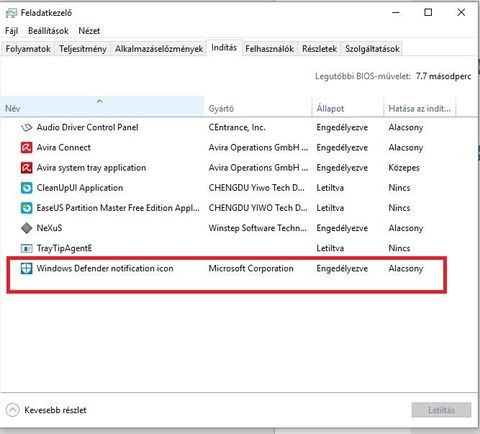Switch to the Szolgáltatások tab
The image size is (480, 434).
coord(372,49)
